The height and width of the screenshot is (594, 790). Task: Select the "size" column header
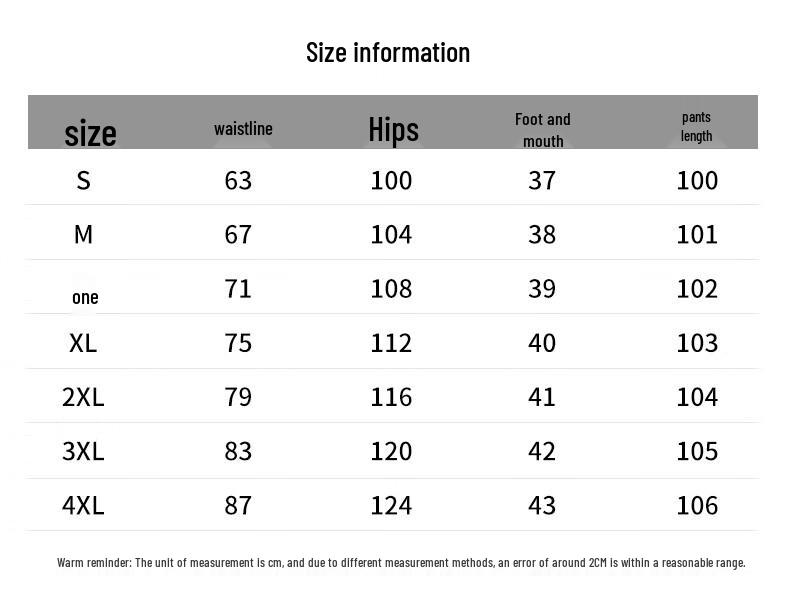click(90, 132)
